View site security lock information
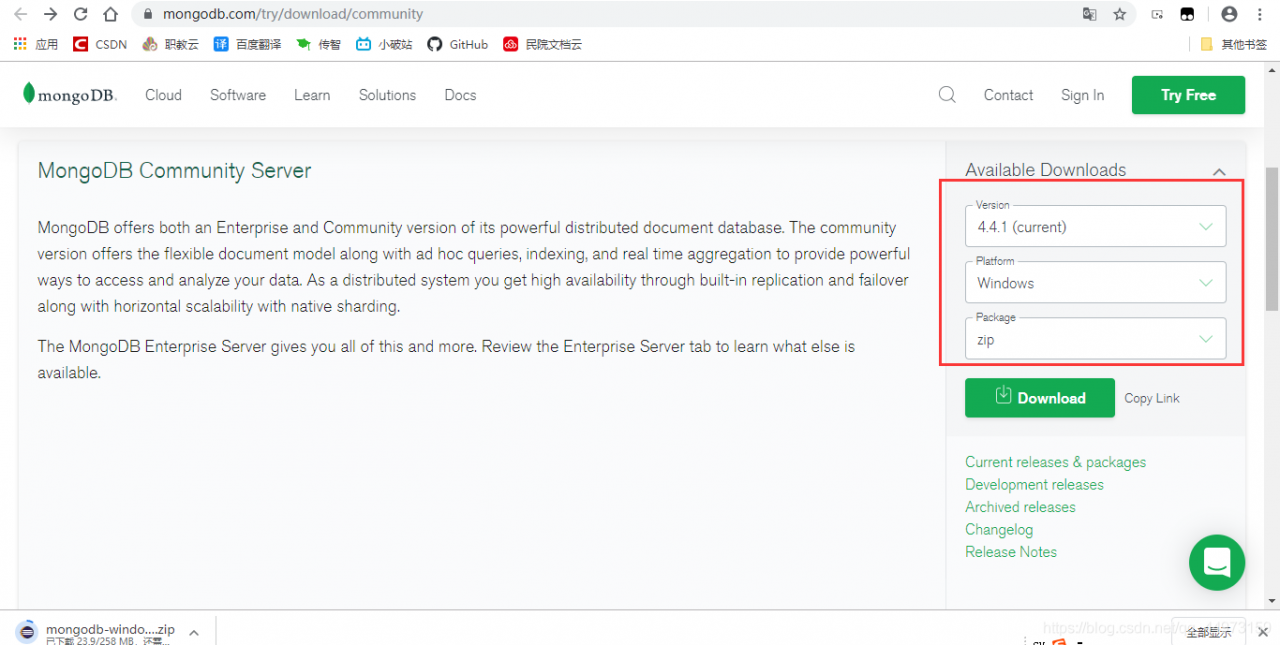The image size is (1280, 645). click(148, 14)
